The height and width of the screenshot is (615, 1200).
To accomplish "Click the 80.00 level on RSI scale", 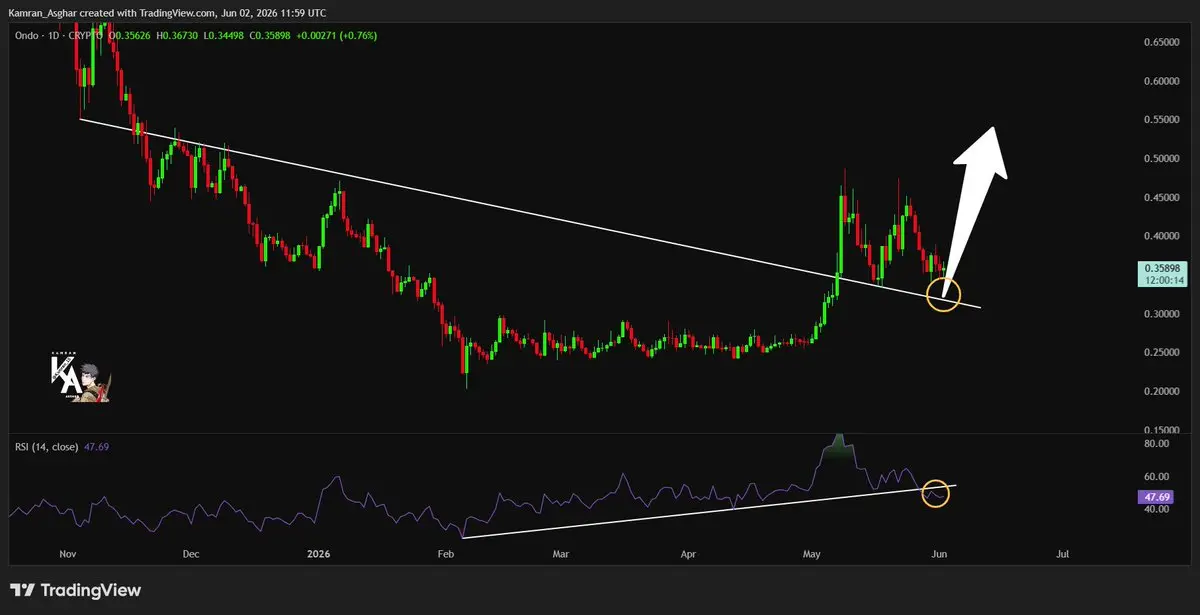I will [x=1156, y=443].
